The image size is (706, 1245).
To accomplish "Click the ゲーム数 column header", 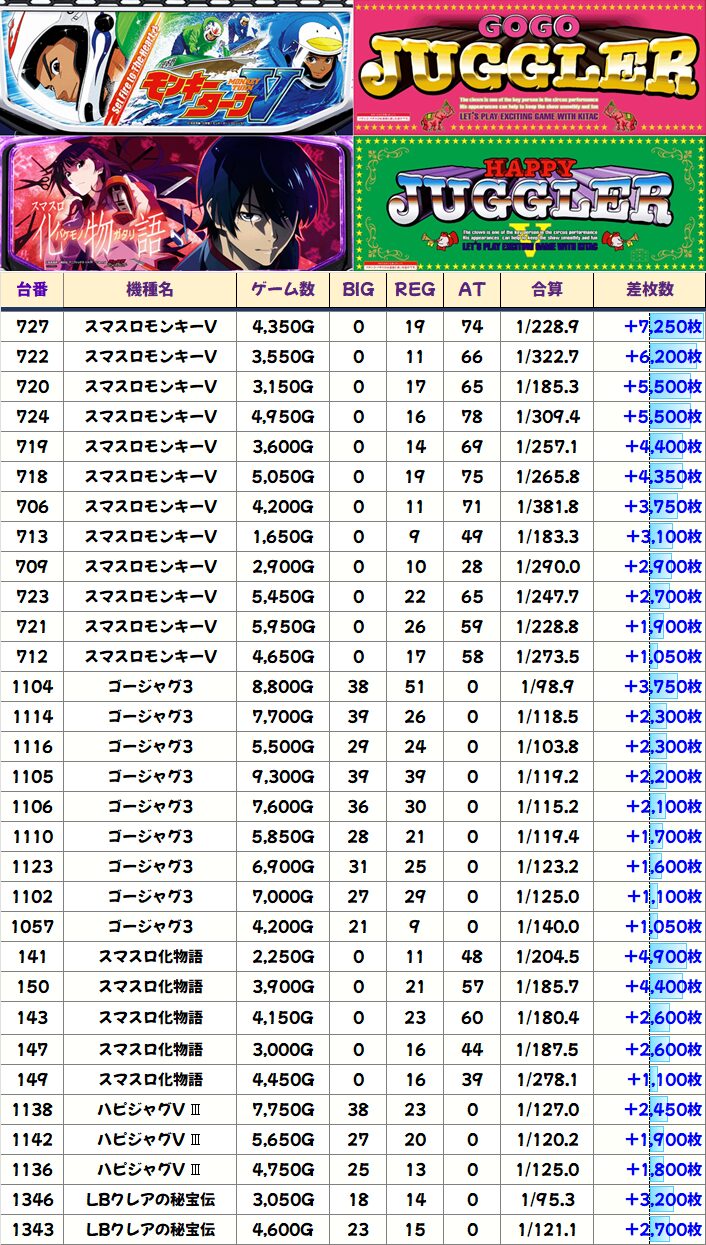I will (x=283, y=289).
